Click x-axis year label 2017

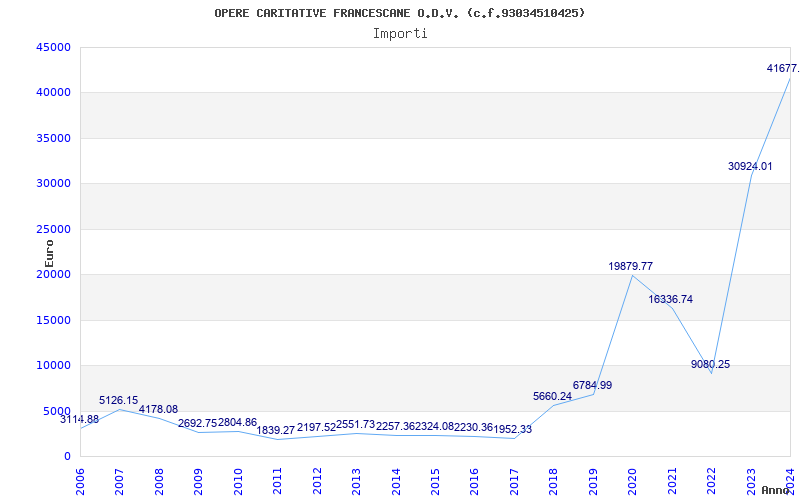pyautogui.click(x=514, y=483)
